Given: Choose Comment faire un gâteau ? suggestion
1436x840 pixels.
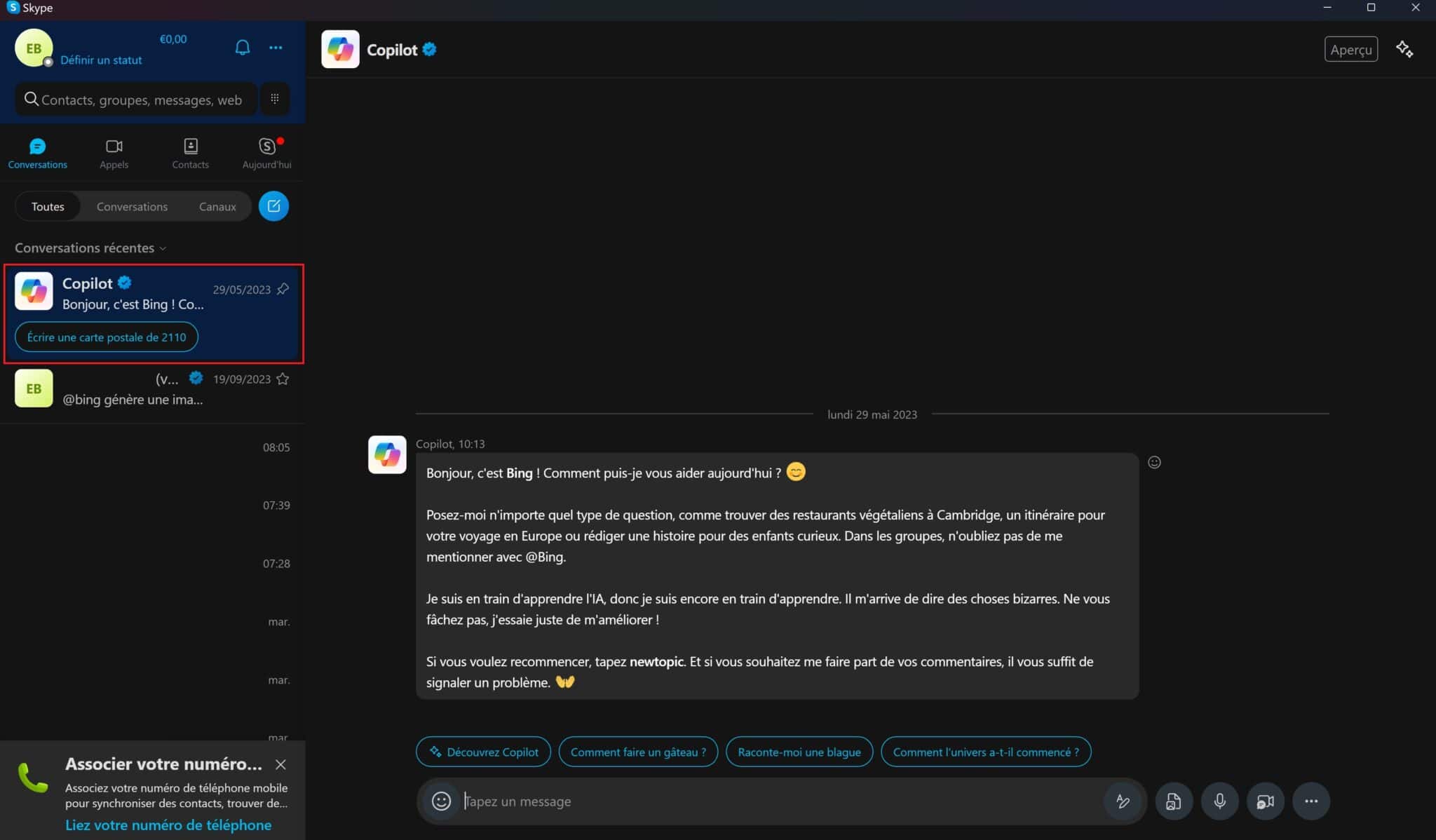Looking at the screenshot, I should 638,752.
